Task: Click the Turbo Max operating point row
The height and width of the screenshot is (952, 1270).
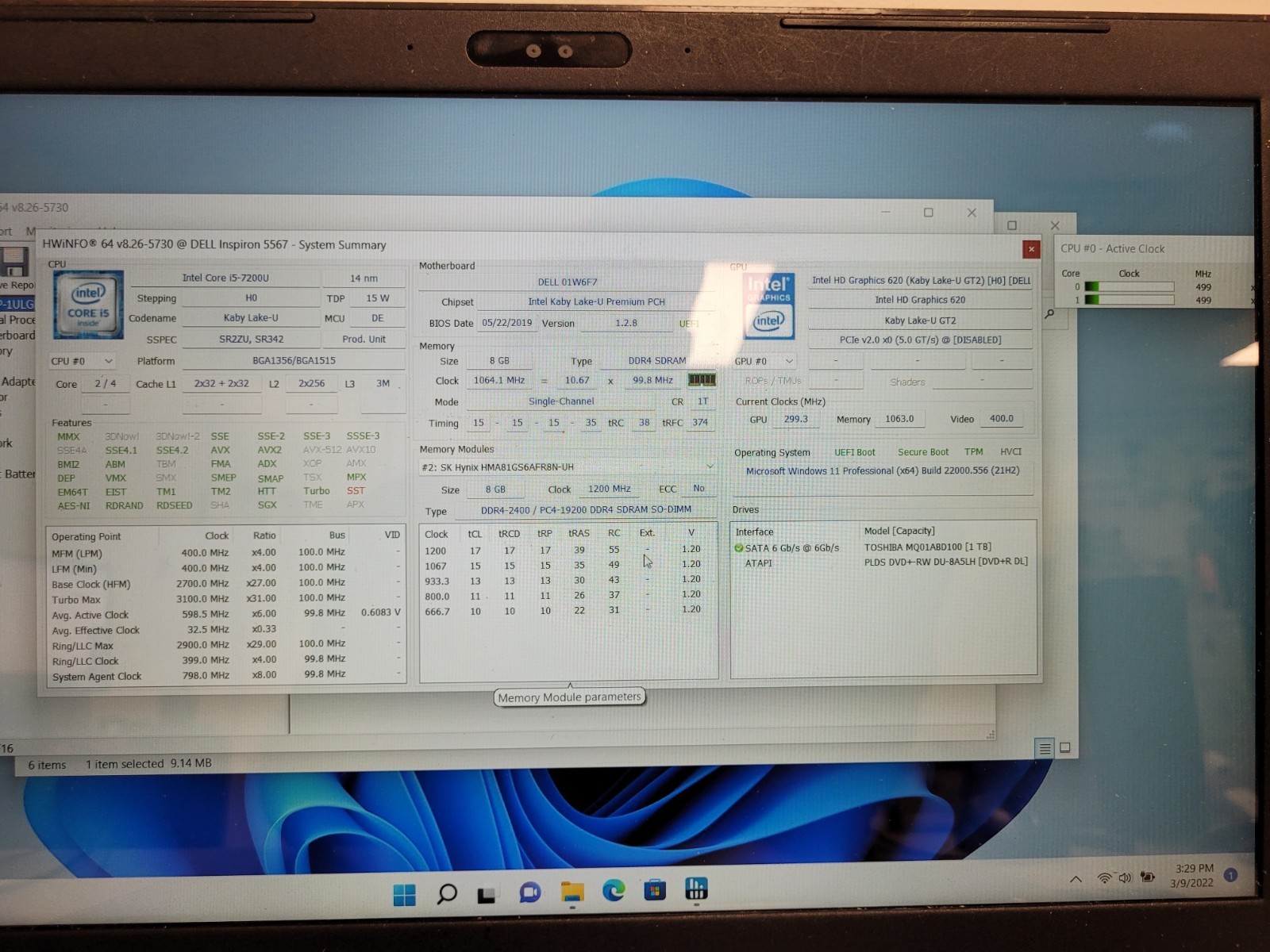Action: [226, 599]
